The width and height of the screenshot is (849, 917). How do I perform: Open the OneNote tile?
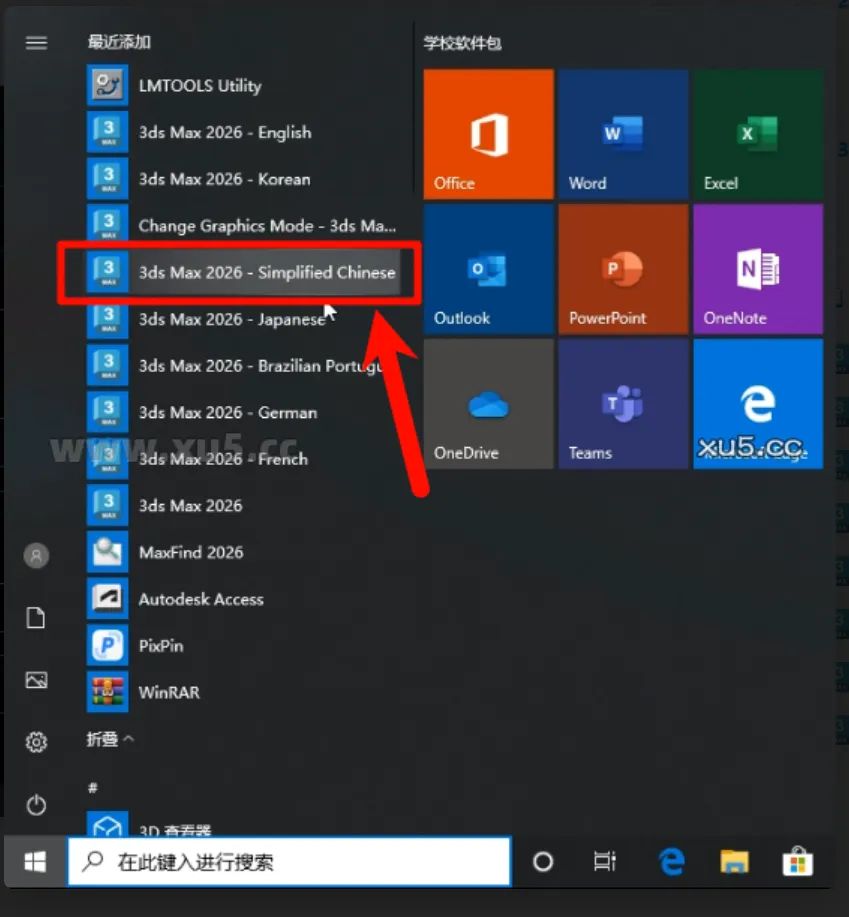point(758,269)
